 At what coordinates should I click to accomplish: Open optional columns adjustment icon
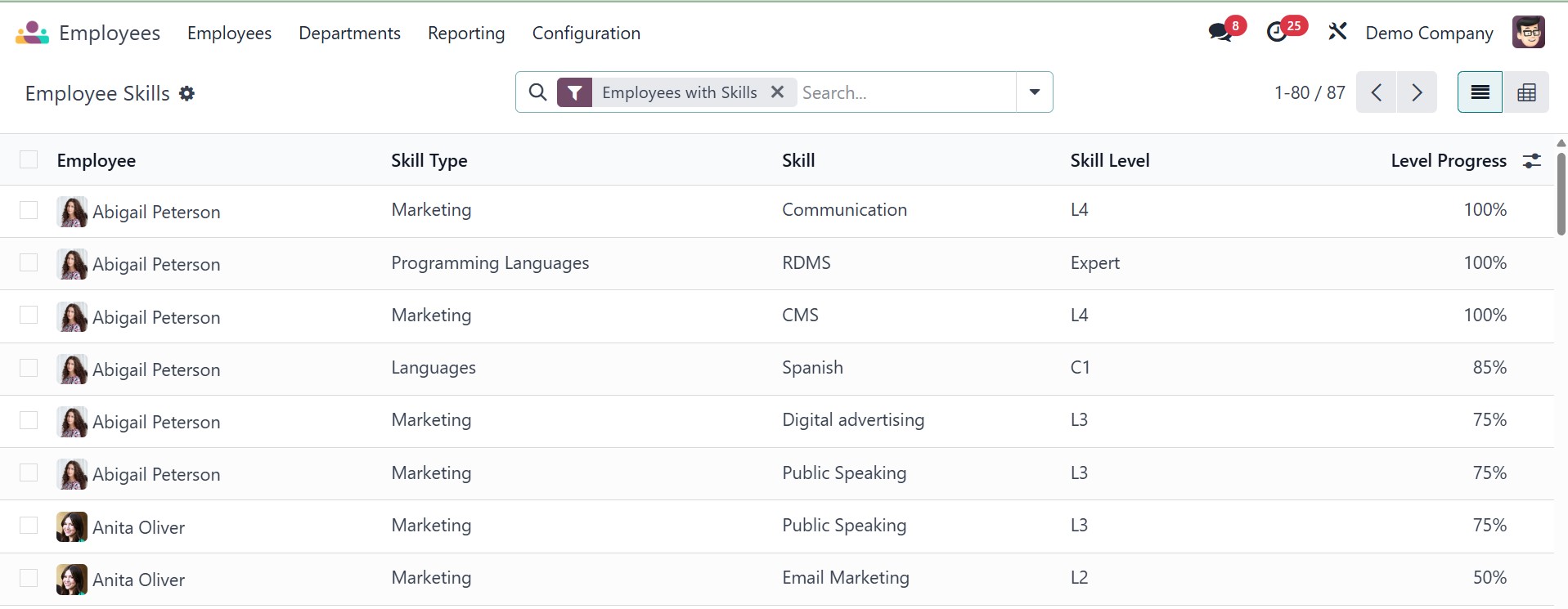coord(1532,161)
